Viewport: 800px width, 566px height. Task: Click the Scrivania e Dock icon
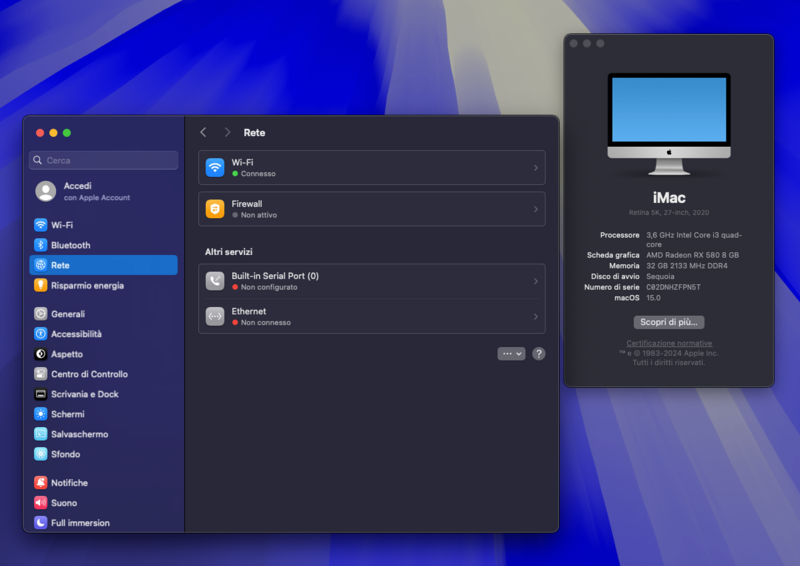pyautogui.click(x=40, y=394)
